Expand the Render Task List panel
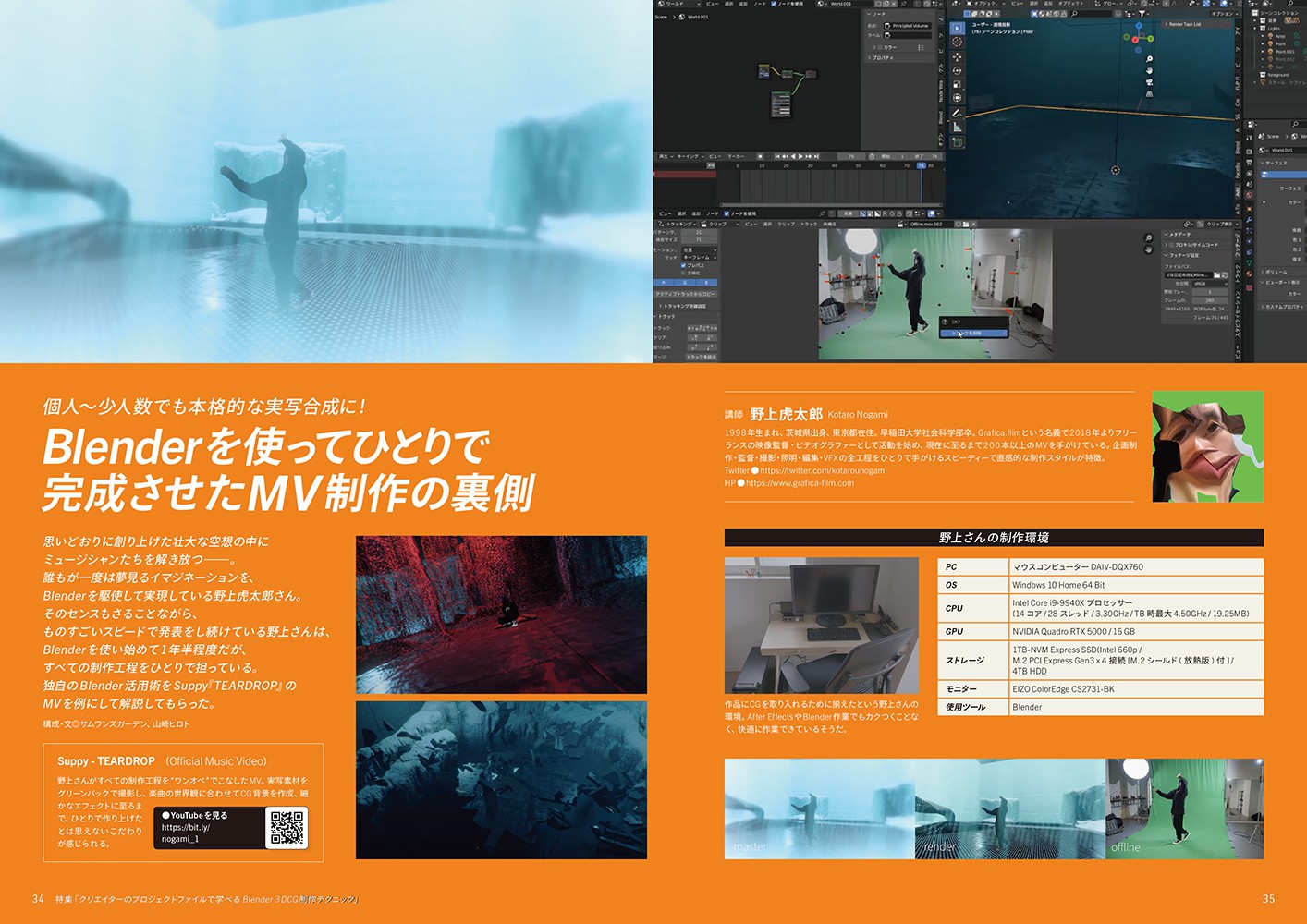 coord(1183,24)
